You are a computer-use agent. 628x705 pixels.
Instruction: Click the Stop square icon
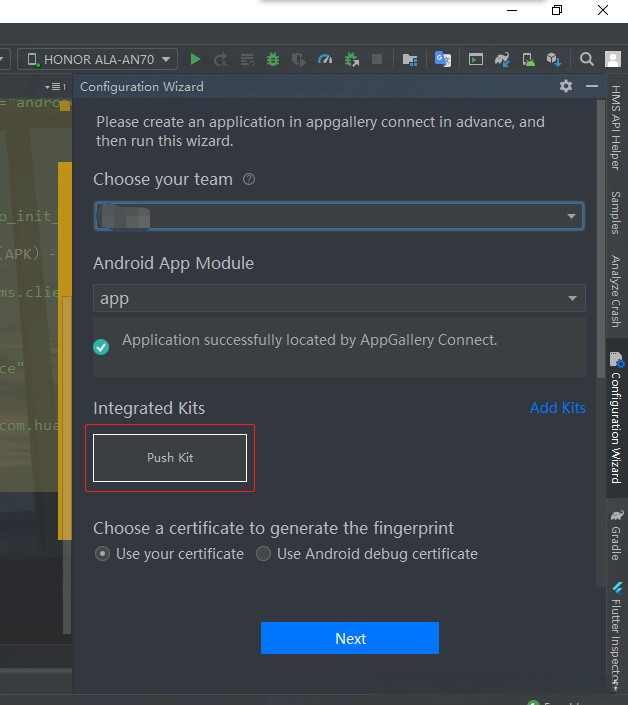tap(377, 59)
